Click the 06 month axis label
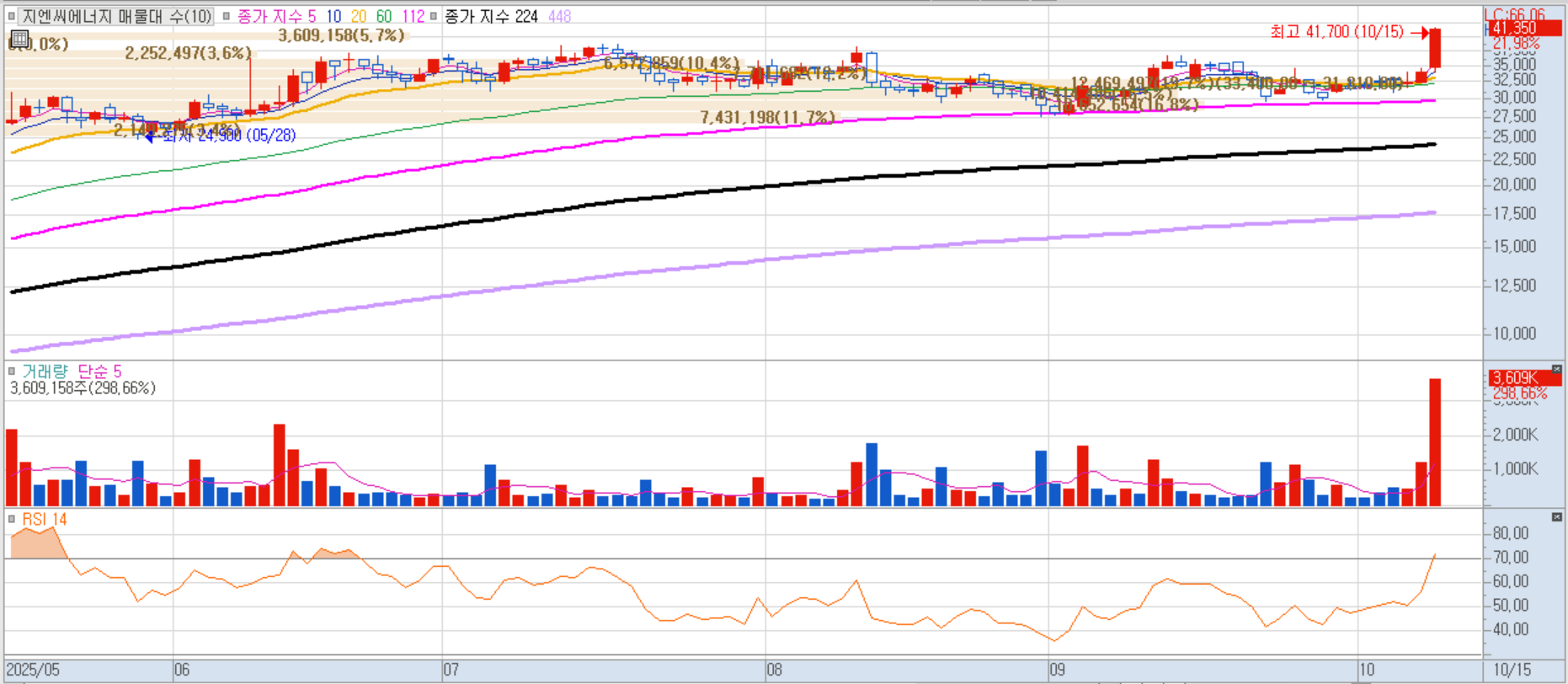 [182, 670]
